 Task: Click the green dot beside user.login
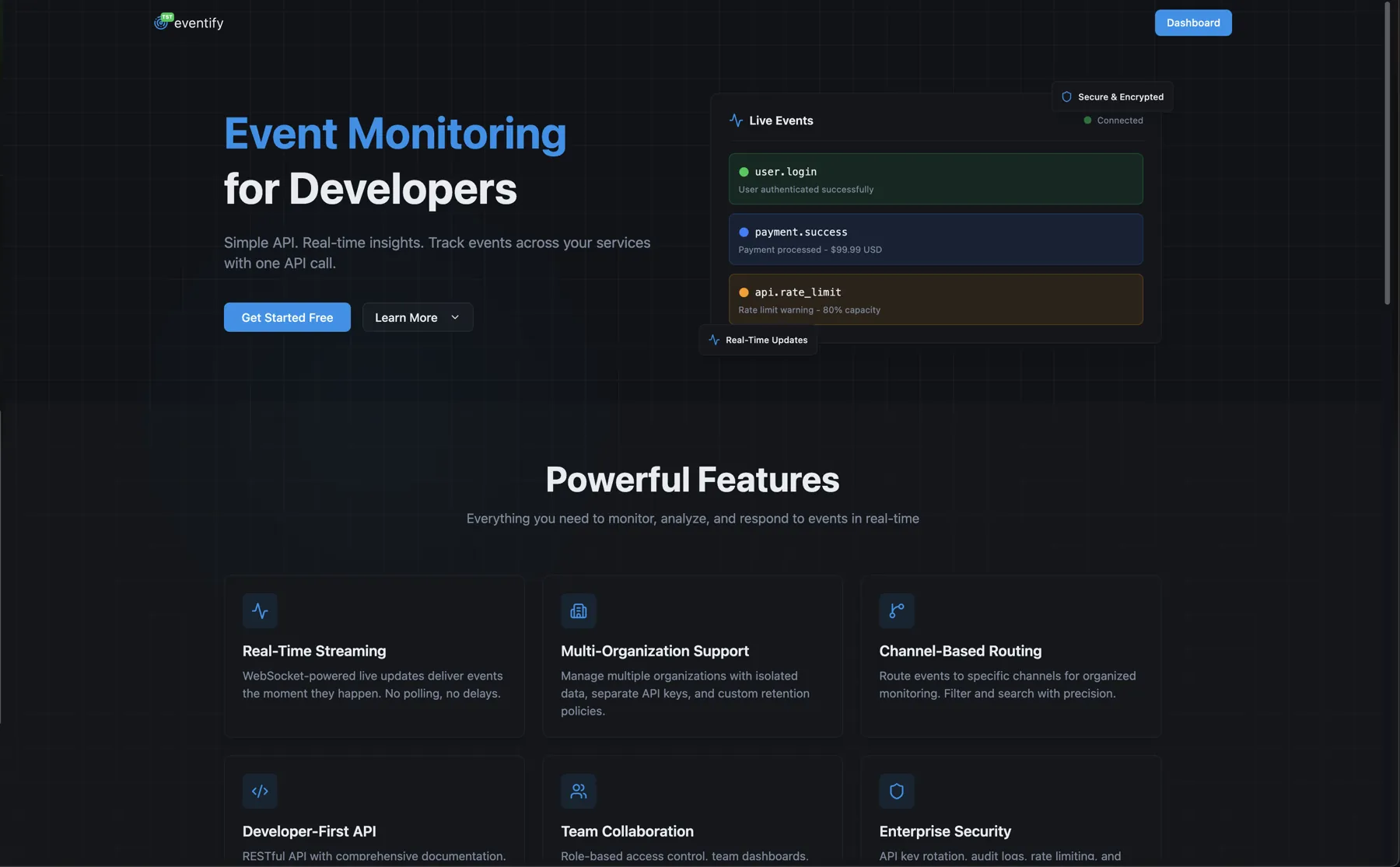tap(744, 172)
